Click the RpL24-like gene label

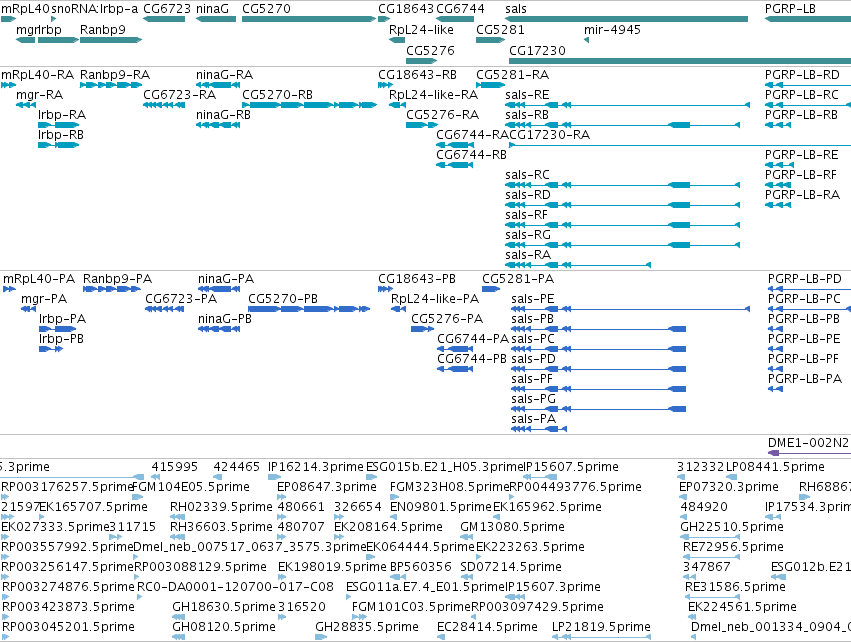pos(421,30)
